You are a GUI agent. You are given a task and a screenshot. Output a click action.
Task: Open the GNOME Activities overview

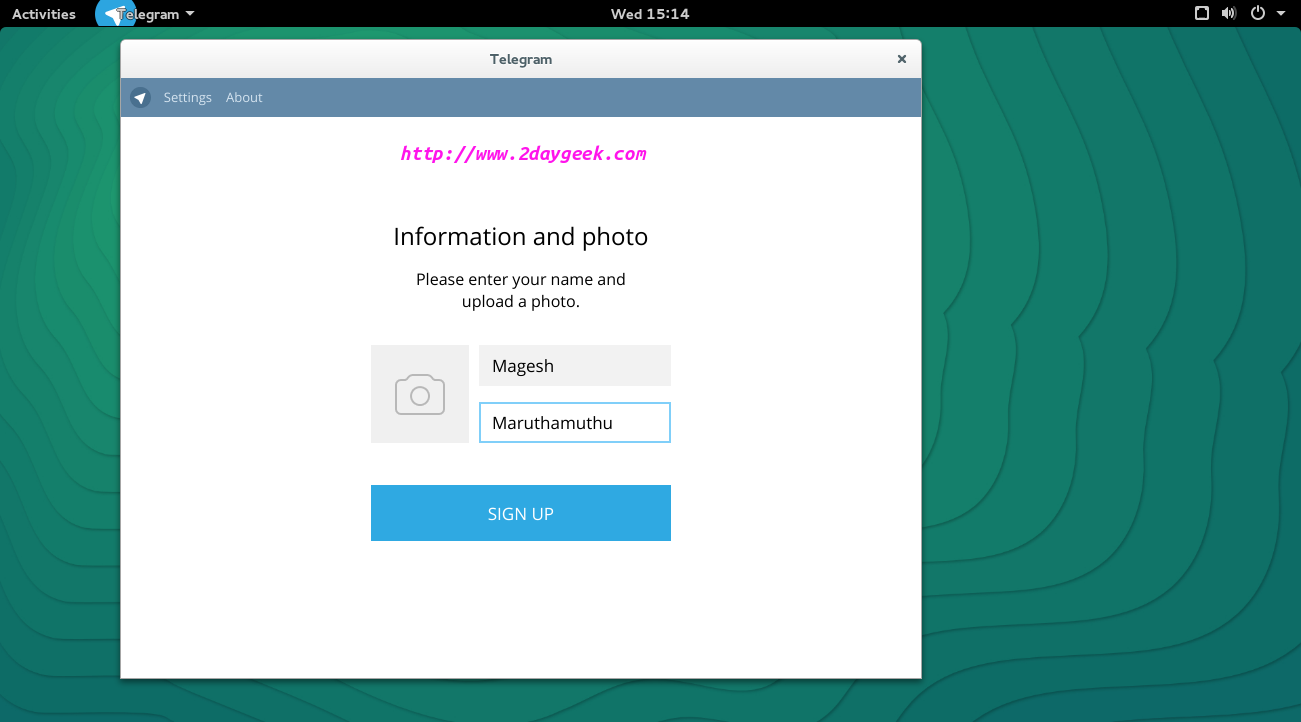44,14
